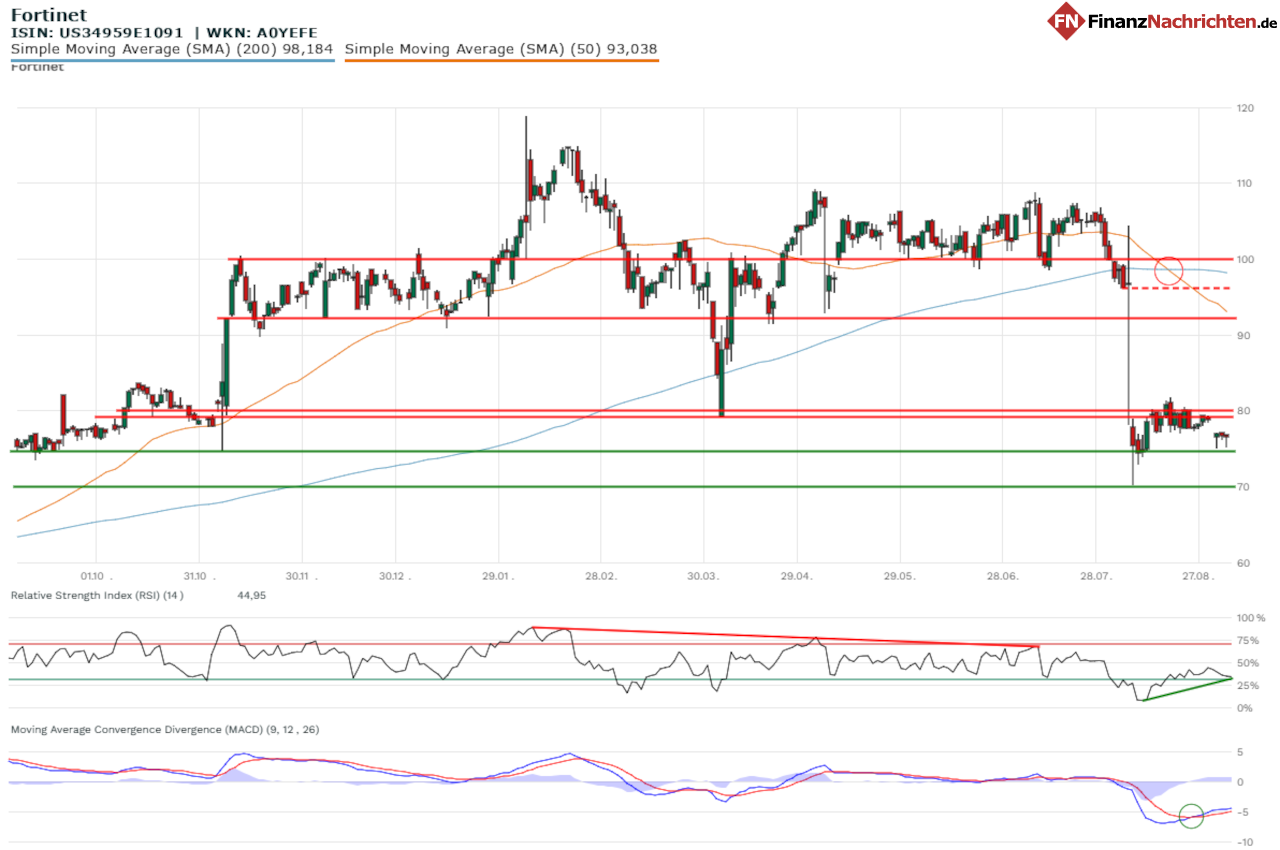Click the 28.06. date axis label
Viewport: 1280px width, 850px height.
tap(1002, 577)
